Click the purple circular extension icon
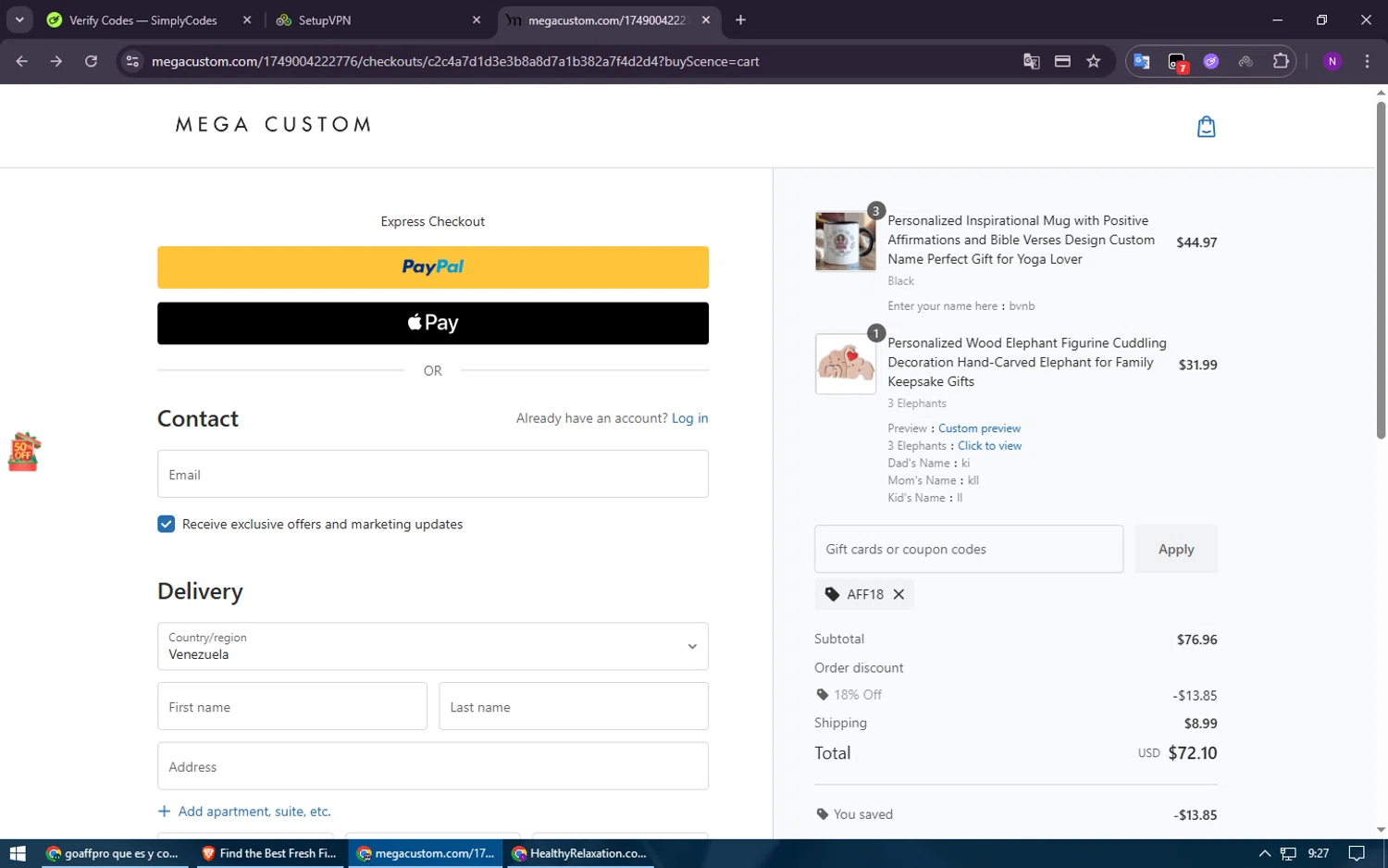 pos(1211,61)
